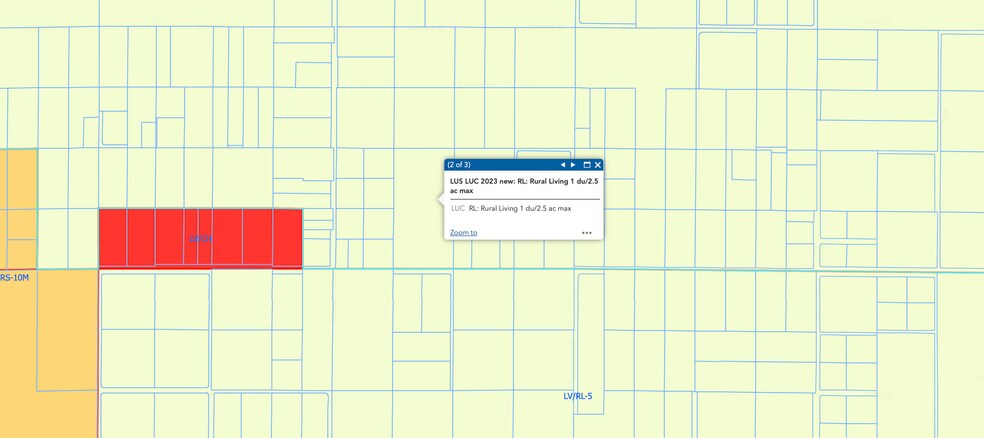
Task: Select the rightmost red highlighted parcel
Action: point(287,238)
